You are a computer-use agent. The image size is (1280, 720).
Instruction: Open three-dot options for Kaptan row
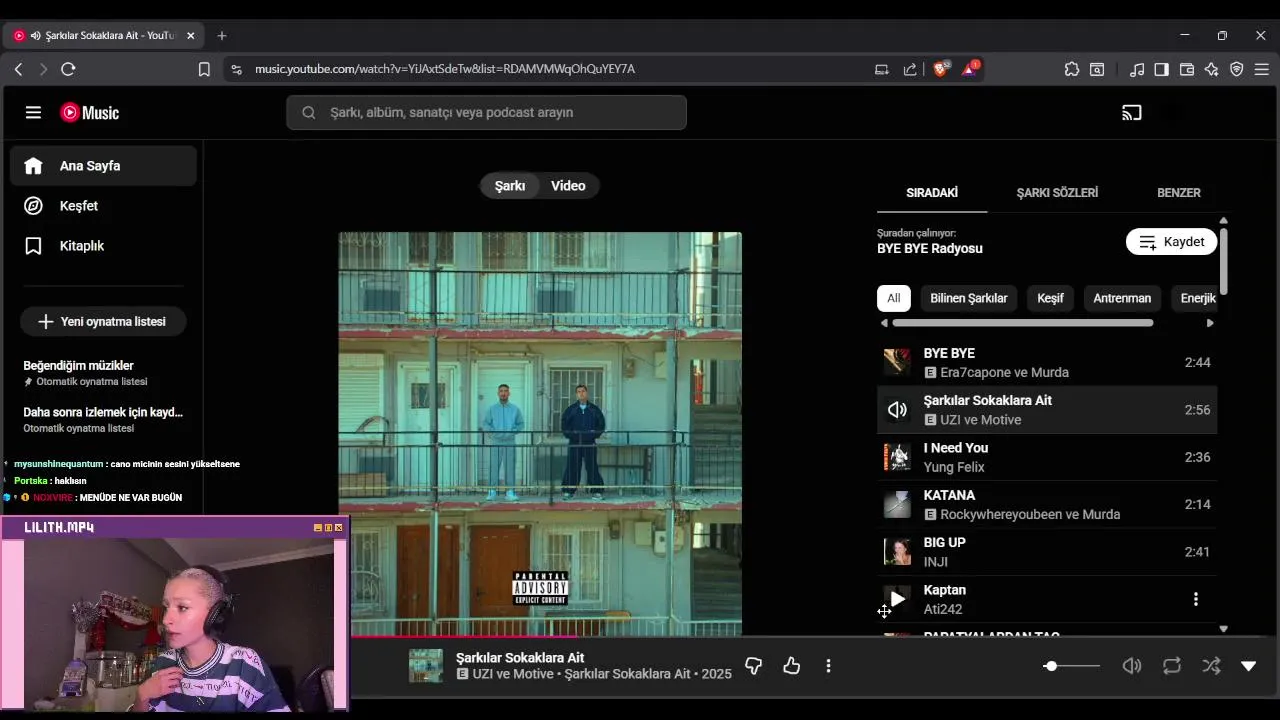1195,599
